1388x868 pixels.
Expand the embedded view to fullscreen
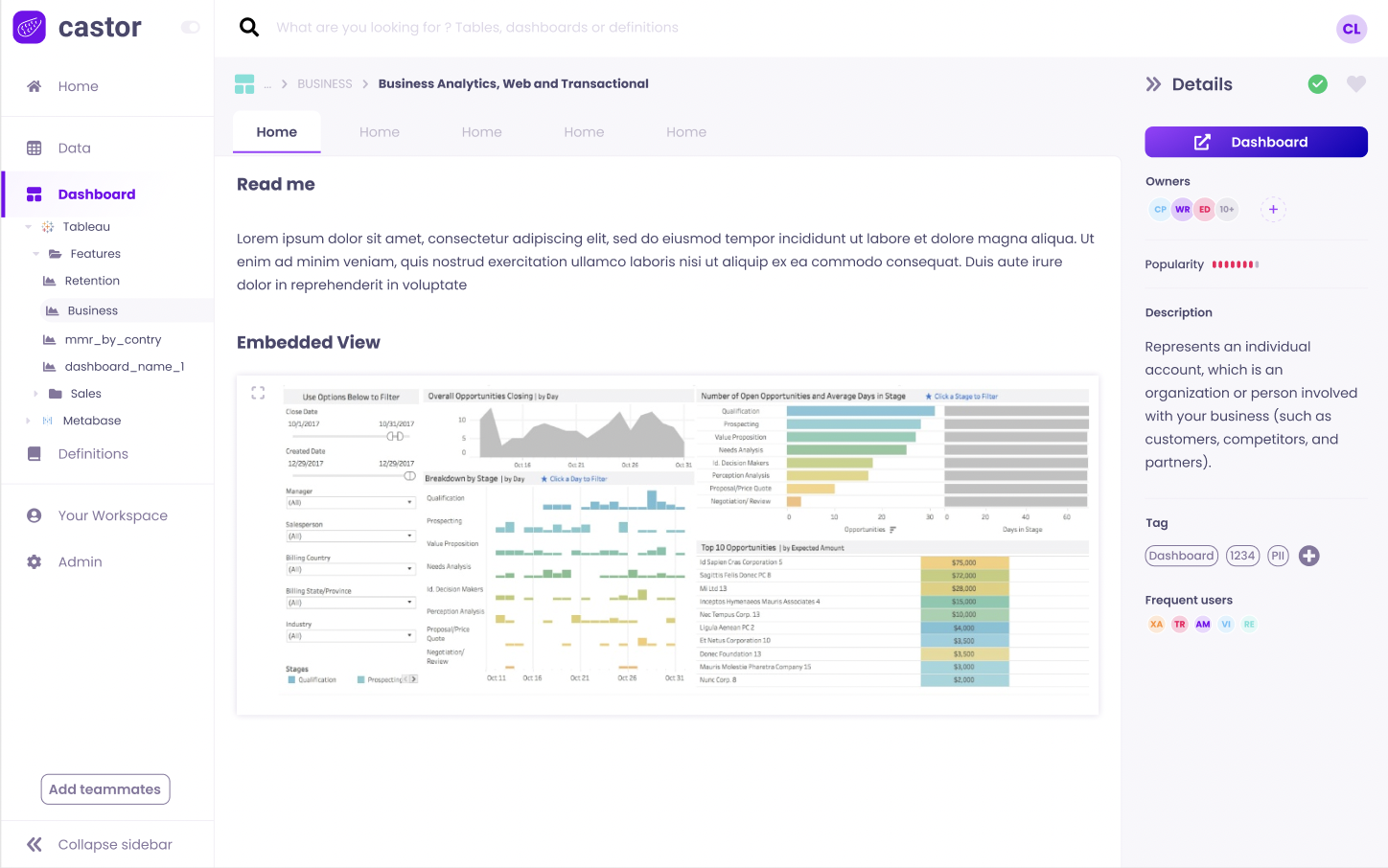[257, 392]
